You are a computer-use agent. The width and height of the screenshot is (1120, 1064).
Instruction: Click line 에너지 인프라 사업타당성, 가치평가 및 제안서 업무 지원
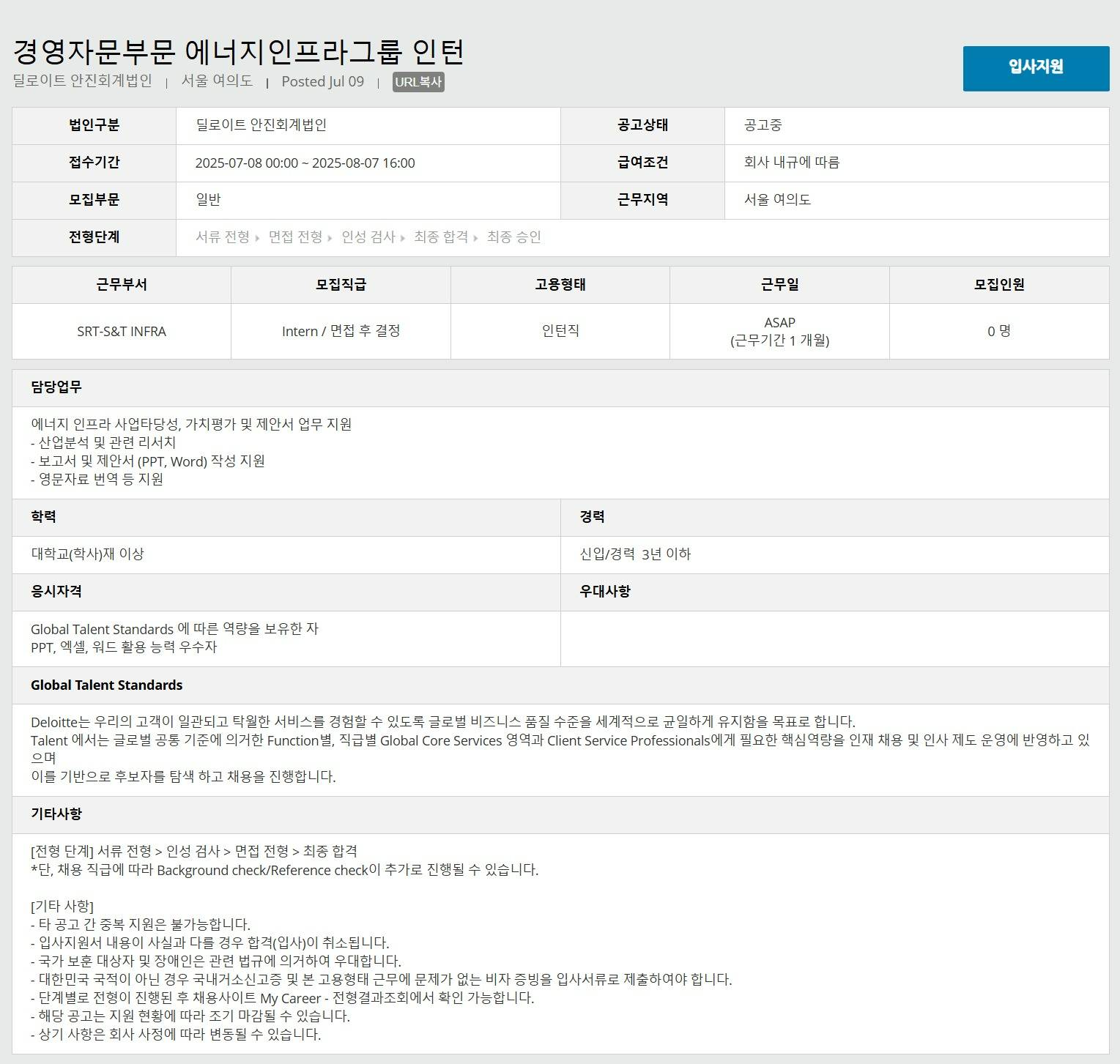(191, 424)
